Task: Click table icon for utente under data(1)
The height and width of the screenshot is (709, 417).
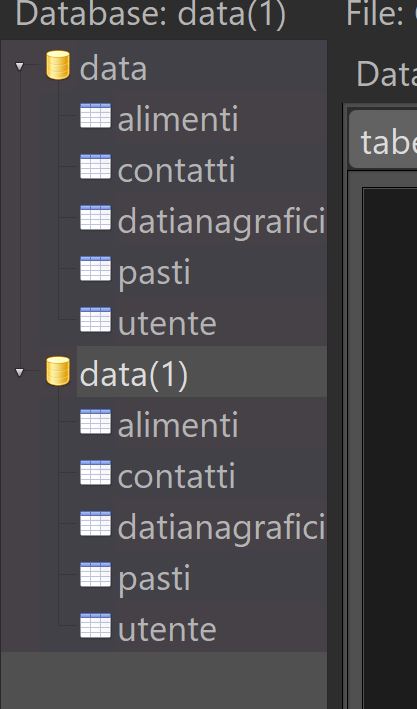Action: [95, 626]
